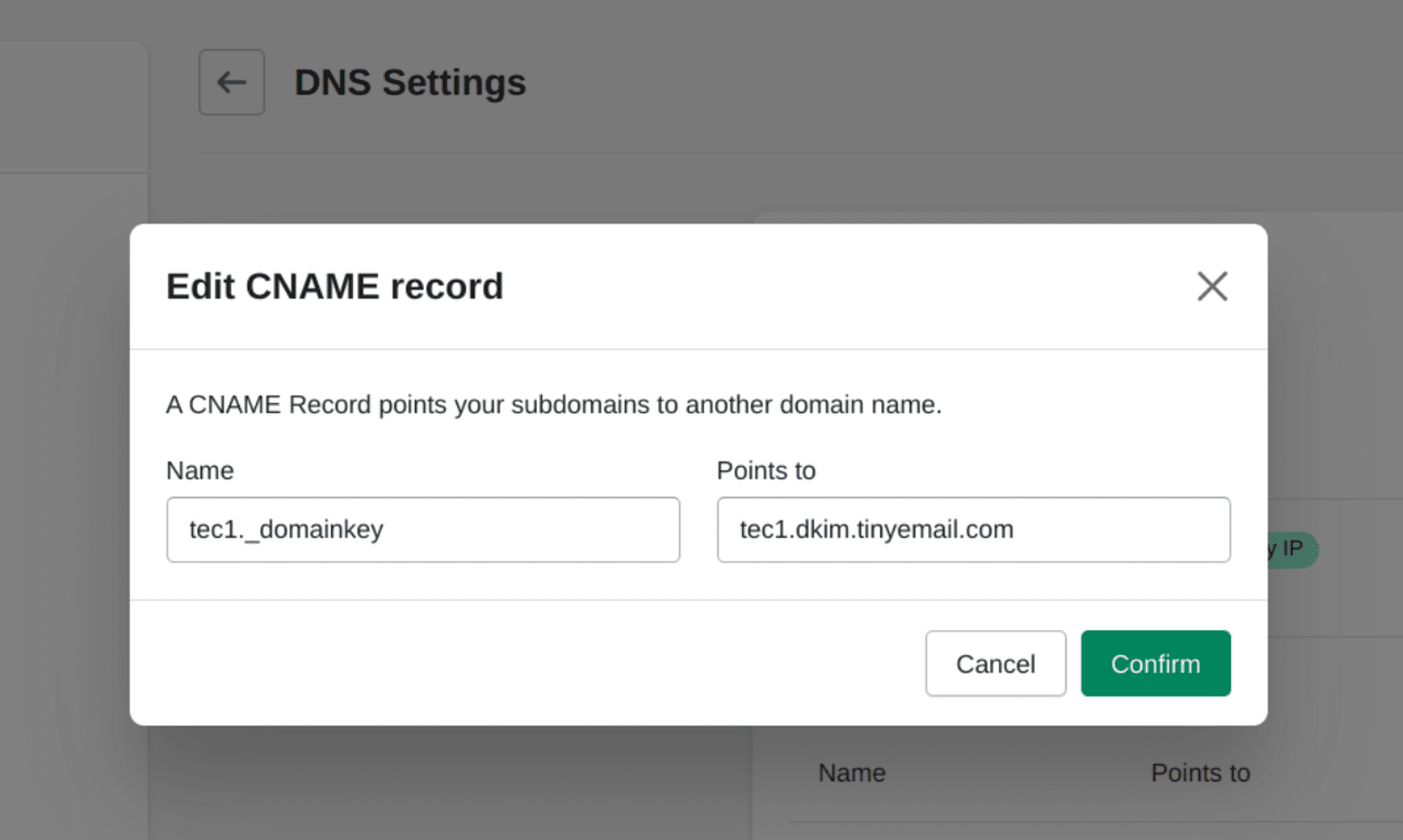Viewport: 1403px width, 840px height.
Task: Click the Points to label in the dialog
Action: (766, 470)
